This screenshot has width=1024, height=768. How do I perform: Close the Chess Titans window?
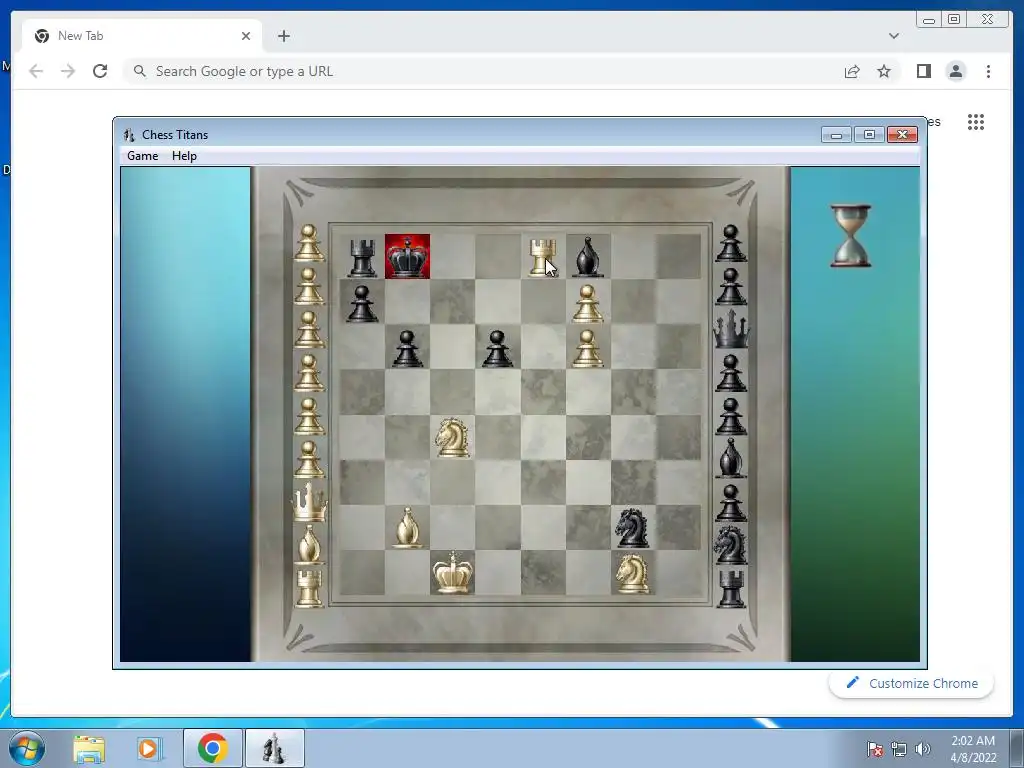[x=903, y=135]
